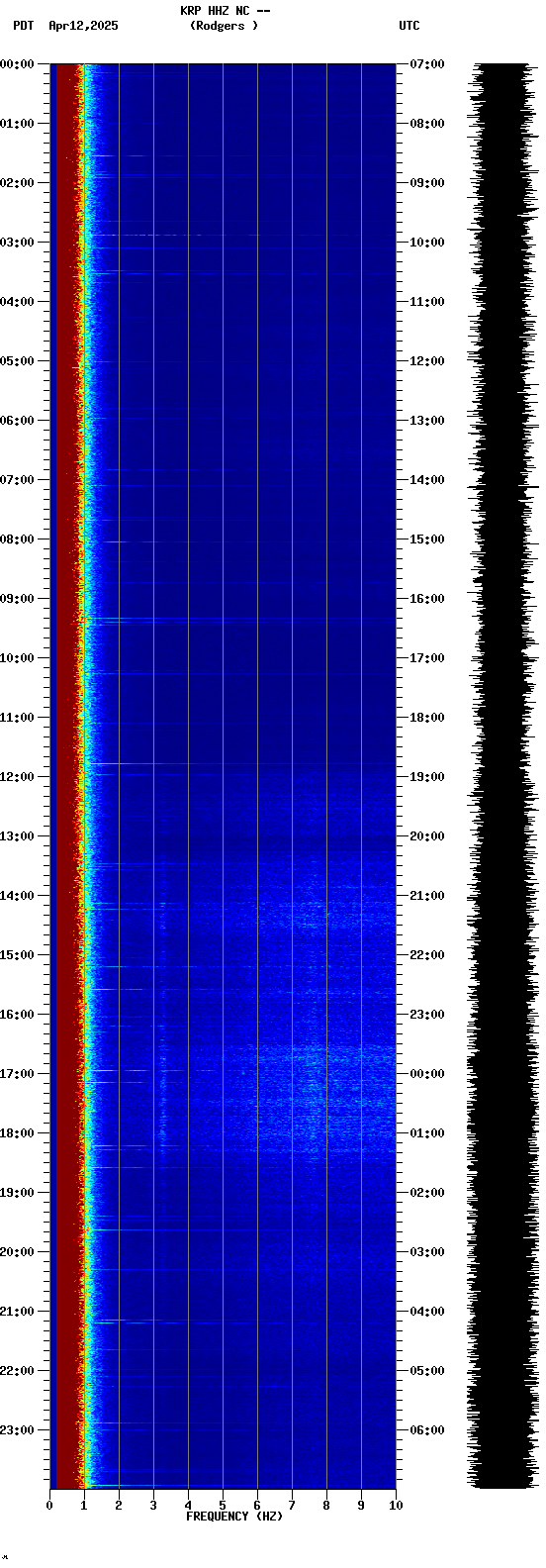Click the 14:00 PDT time label on the left axis
The image size is (546, 1568).
17,896
